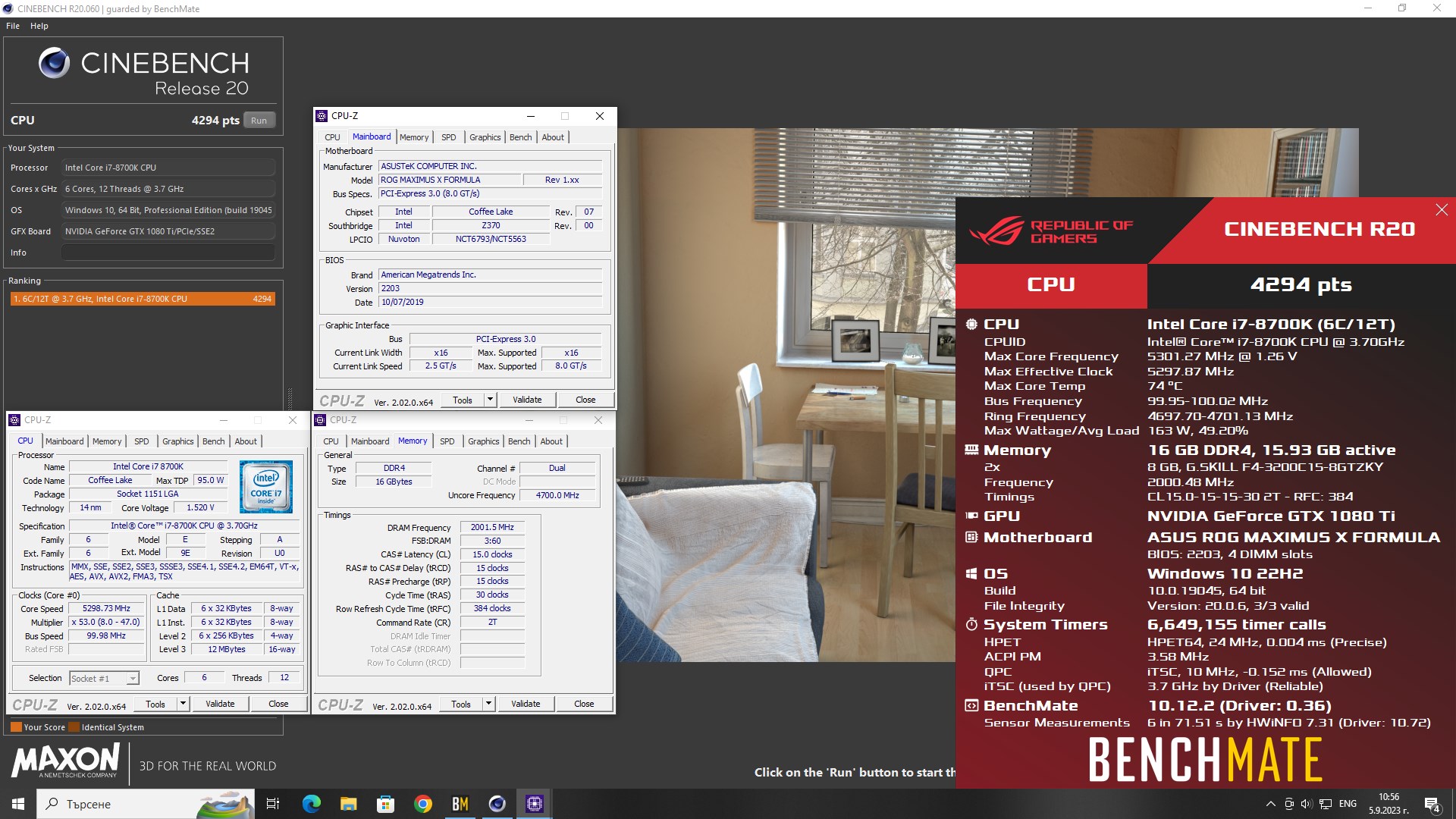Screen dimensions: 1456x819
Task: Click Tools button in the Memory CPU-Z window
Action: click(x=461, y=704)
